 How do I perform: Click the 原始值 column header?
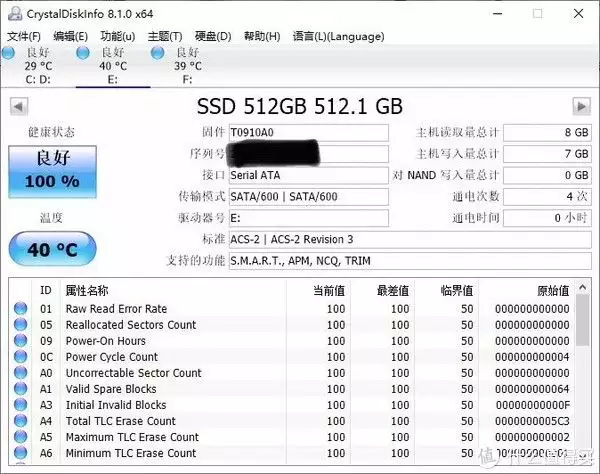[527, 290]
